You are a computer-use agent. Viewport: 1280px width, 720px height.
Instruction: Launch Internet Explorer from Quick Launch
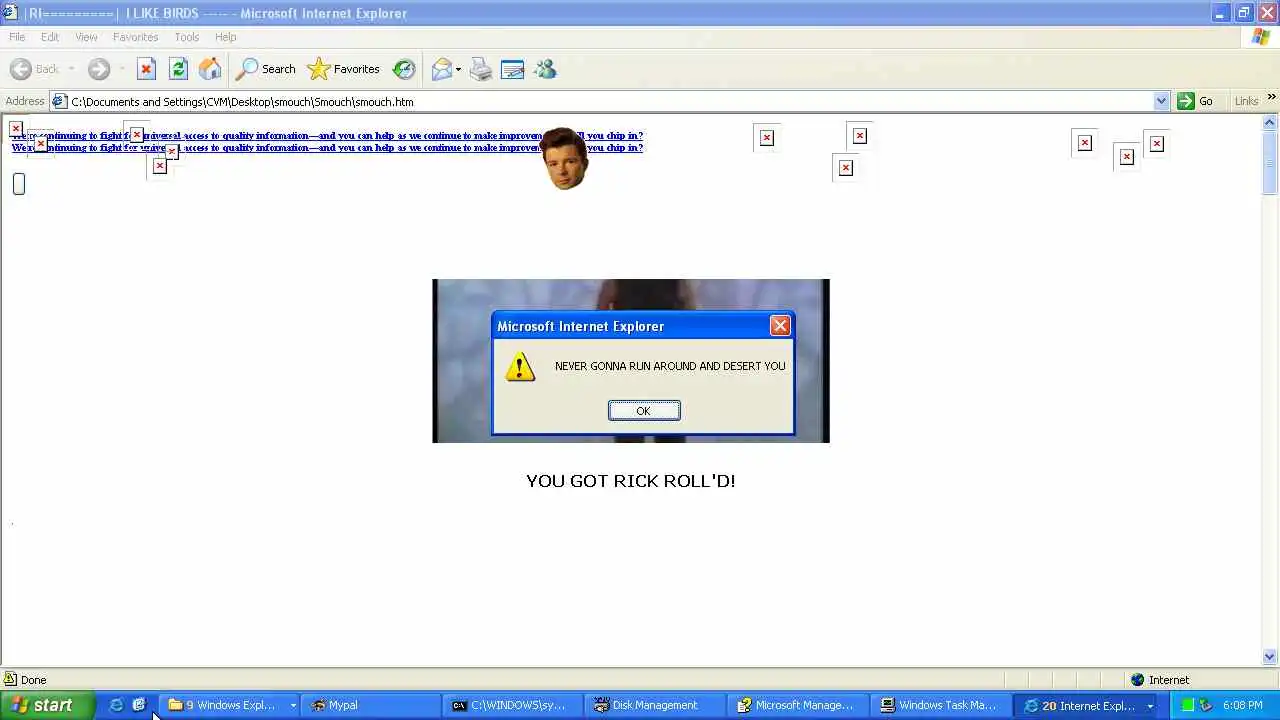point(116,705)
